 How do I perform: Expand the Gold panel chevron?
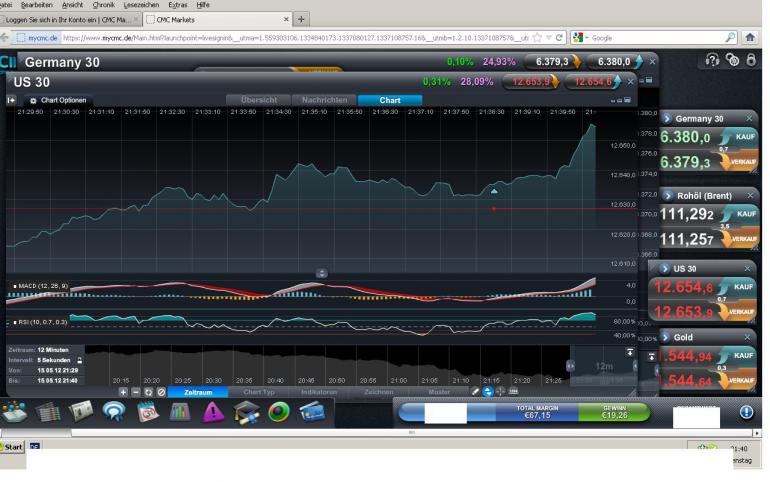coord(666,337)
